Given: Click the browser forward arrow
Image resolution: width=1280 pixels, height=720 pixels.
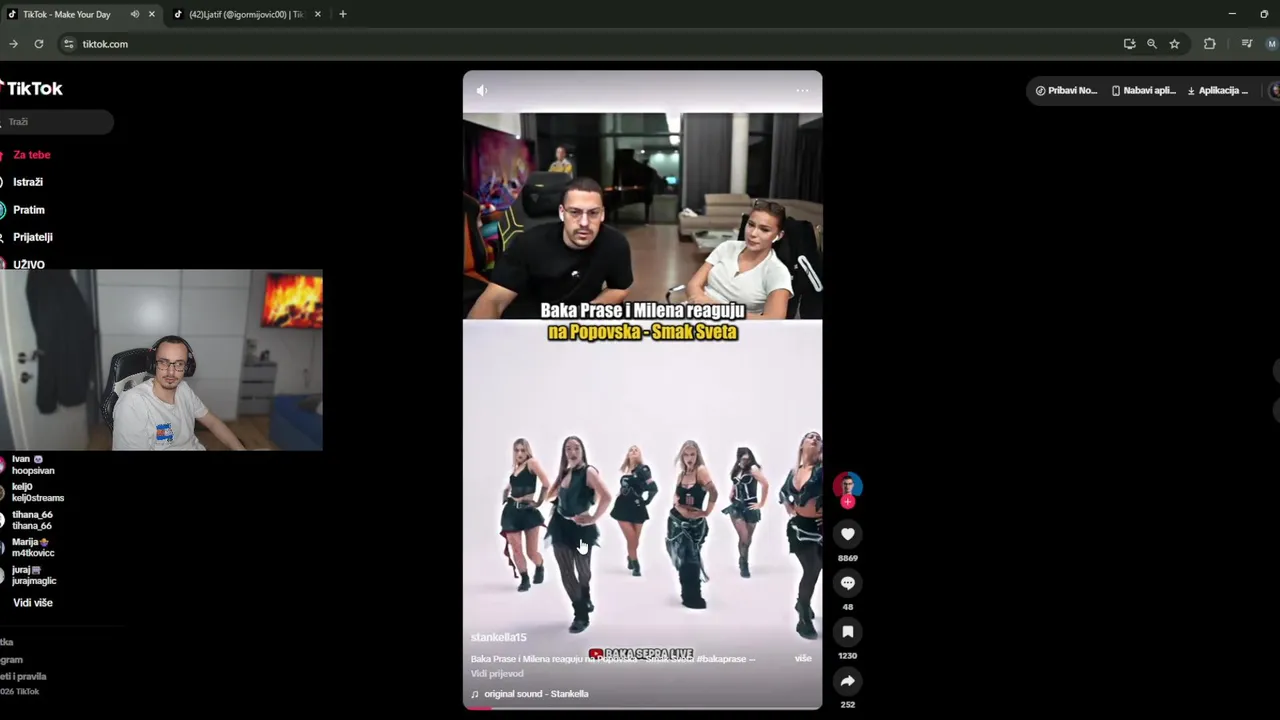Looking at the screenshot, I should [13, 44].
